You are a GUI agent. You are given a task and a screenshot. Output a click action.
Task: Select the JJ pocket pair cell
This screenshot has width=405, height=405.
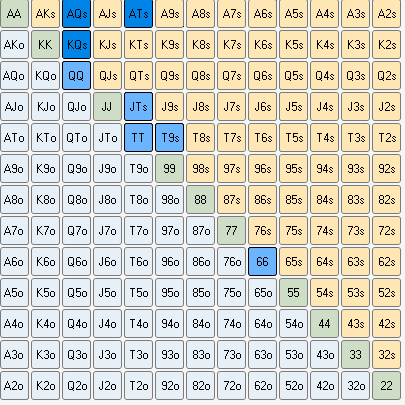(x=107, y=107)
